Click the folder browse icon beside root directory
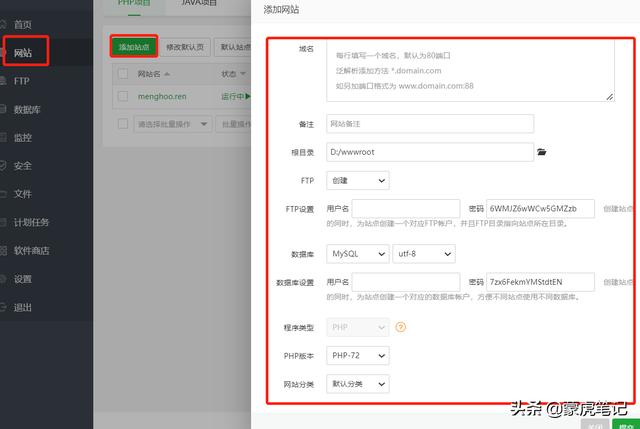Viewport: 640px width, 429px height. click(542, 152)
